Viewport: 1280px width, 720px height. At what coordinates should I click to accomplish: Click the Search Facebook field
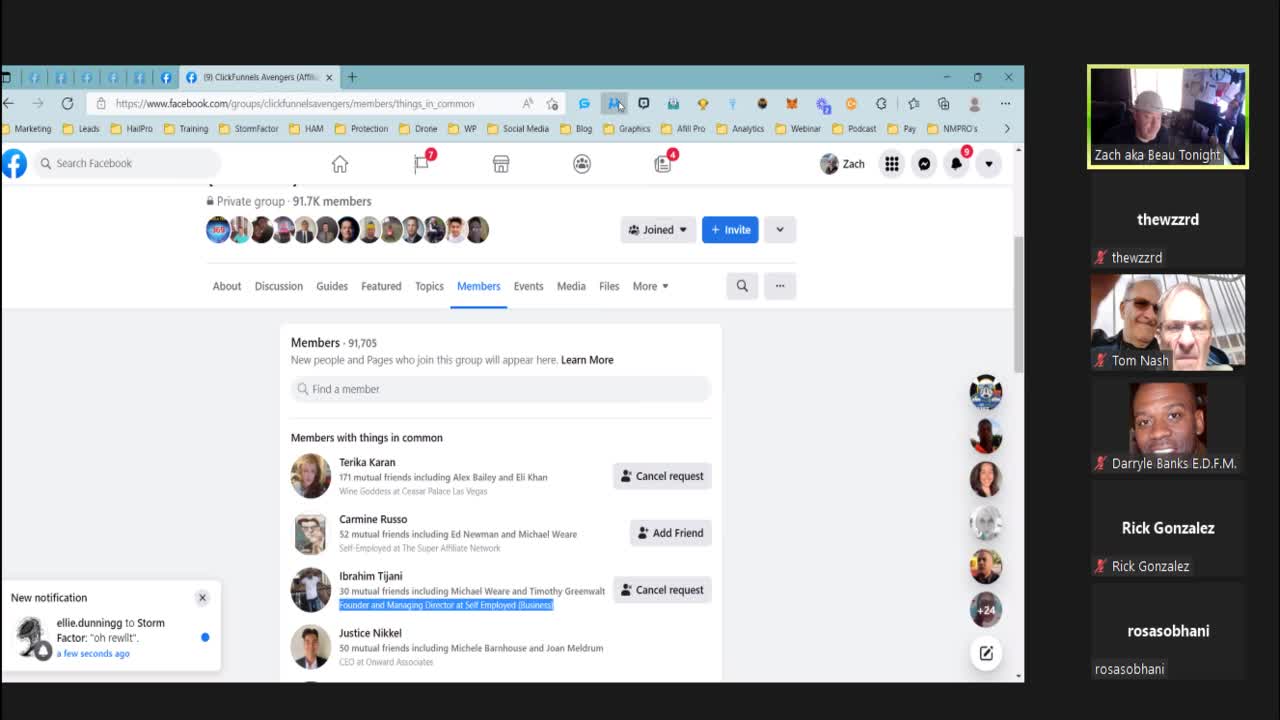tap(126, 163)
